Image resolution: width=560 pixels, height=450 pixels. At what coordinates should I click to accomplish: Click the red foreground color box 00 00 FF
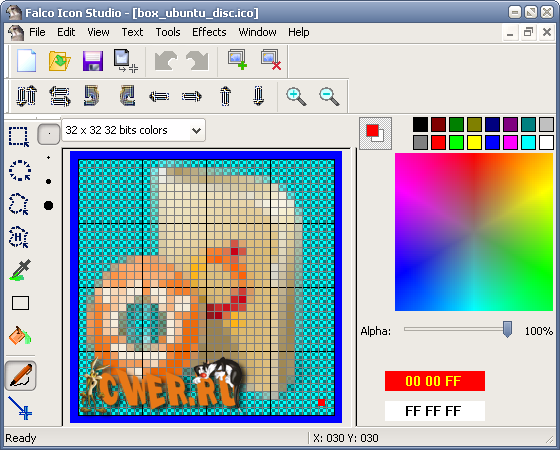[x=435, y=381]
